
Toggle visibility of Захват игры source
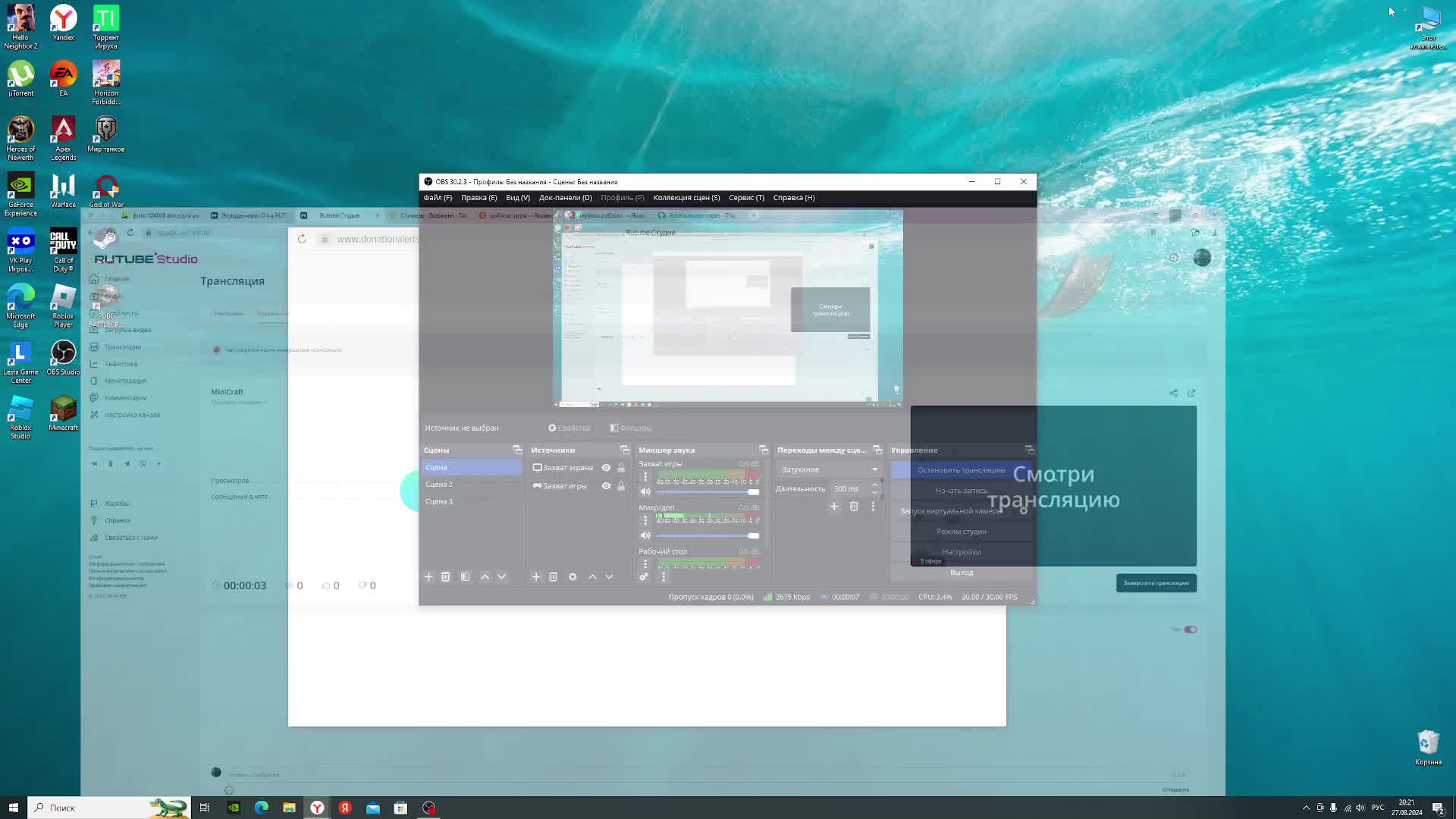click(x=606, y=486)
